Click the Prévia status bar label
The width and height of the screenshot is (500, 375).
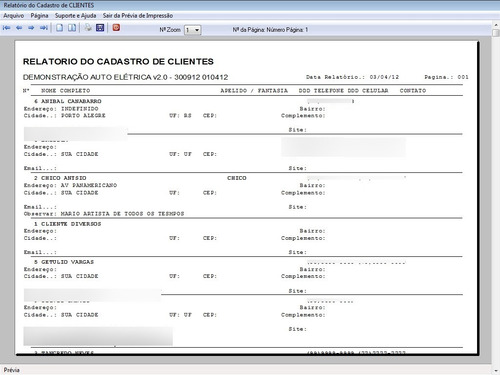(x=12, y=370)
